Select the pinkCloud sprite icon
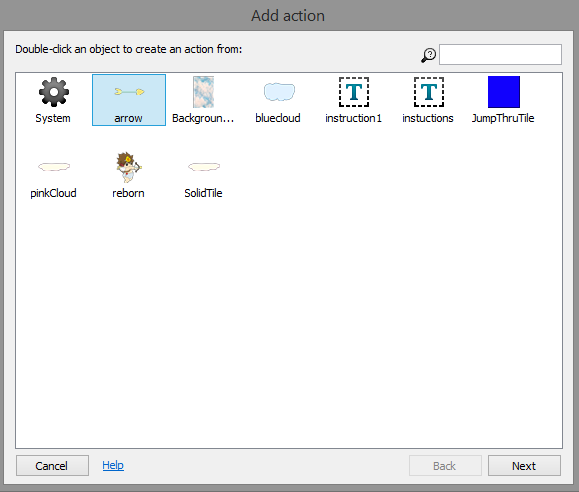The width and height of the screenshot is (579, 492). click(x=54, y=167)
